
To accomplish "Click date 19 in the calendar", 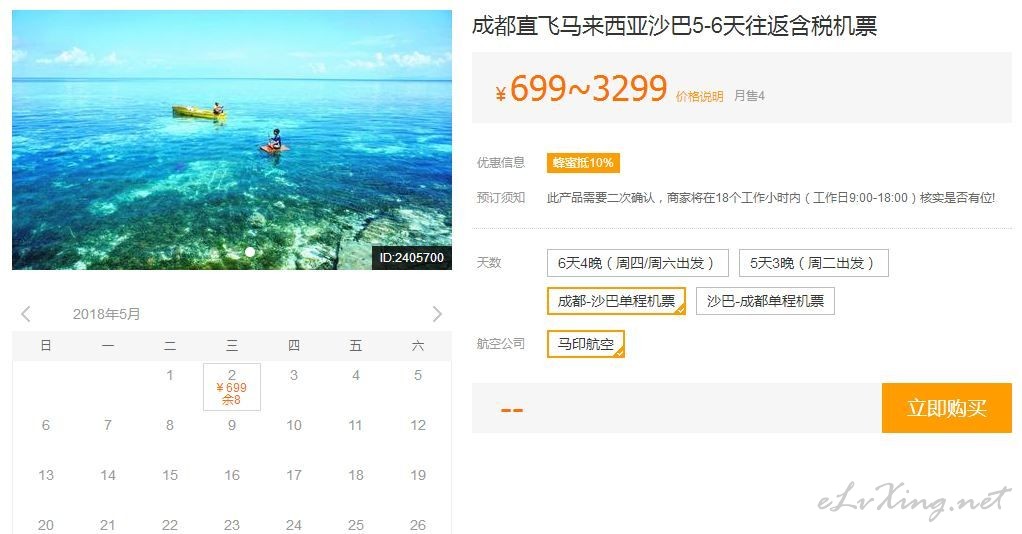I will [418, 475].
